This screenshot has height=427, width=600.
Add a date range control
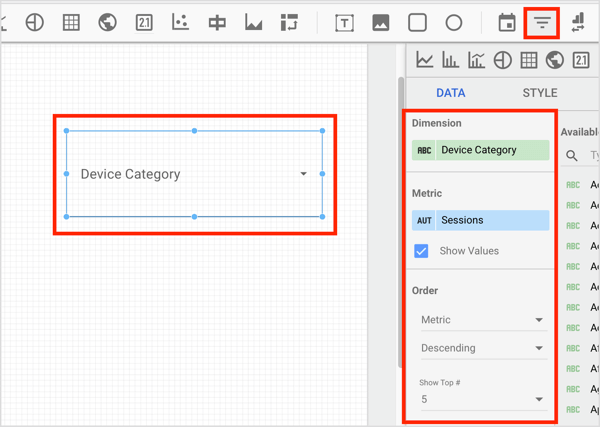click(x=507, y=22)
